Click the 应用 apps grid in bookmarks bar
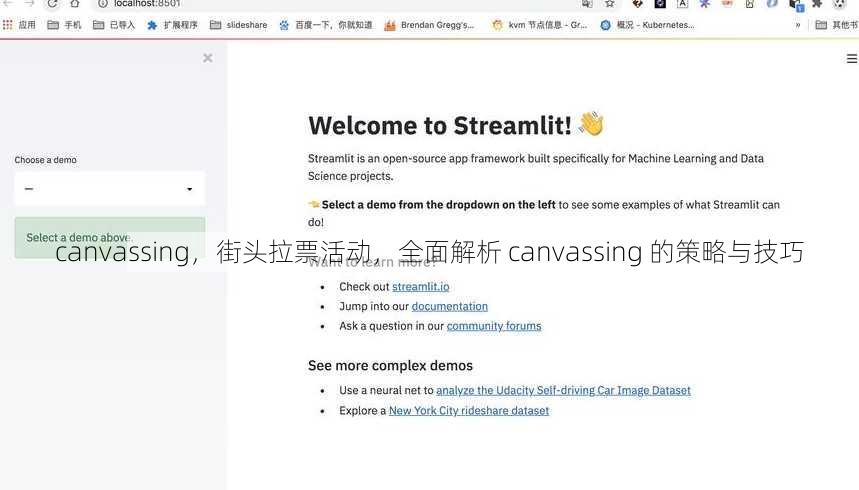This screenshot has height=490, width=859. pyautogui.click(x=19, y=25)
